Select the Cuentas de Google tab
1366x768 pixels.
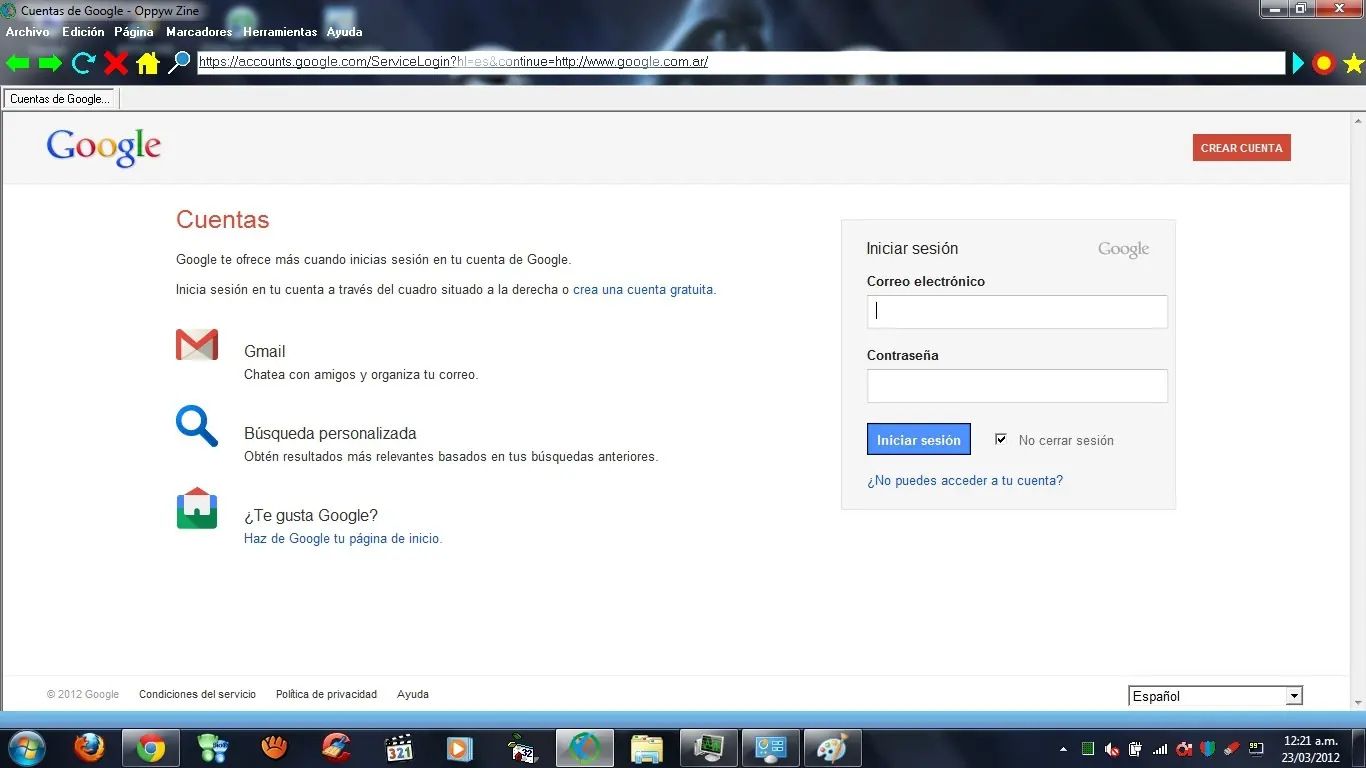coord(60,99)
